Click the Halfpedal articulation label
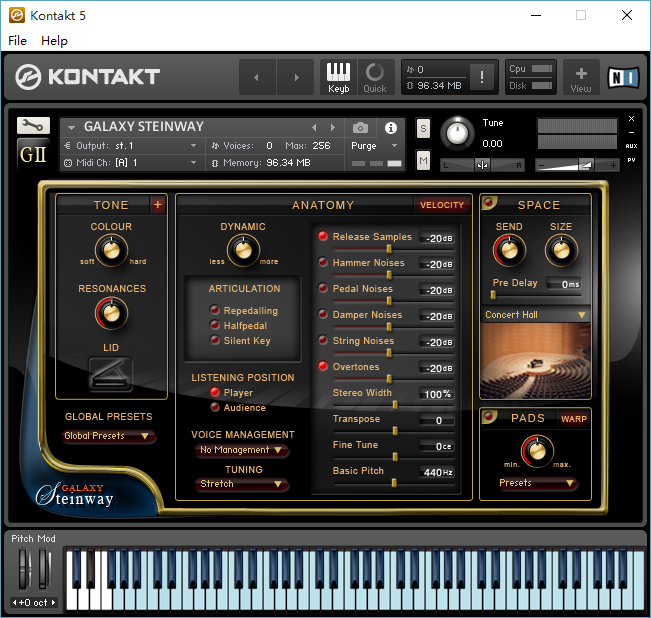Screen dimensions: 651x618 coord(245,326)
